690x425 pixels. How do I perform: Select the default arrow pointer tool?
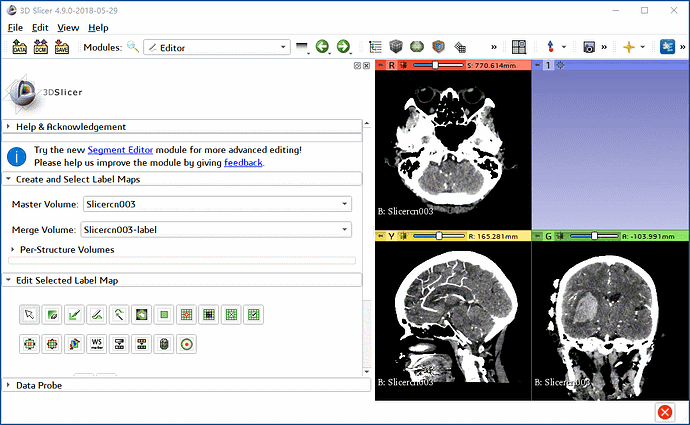(x=29, y=315)
